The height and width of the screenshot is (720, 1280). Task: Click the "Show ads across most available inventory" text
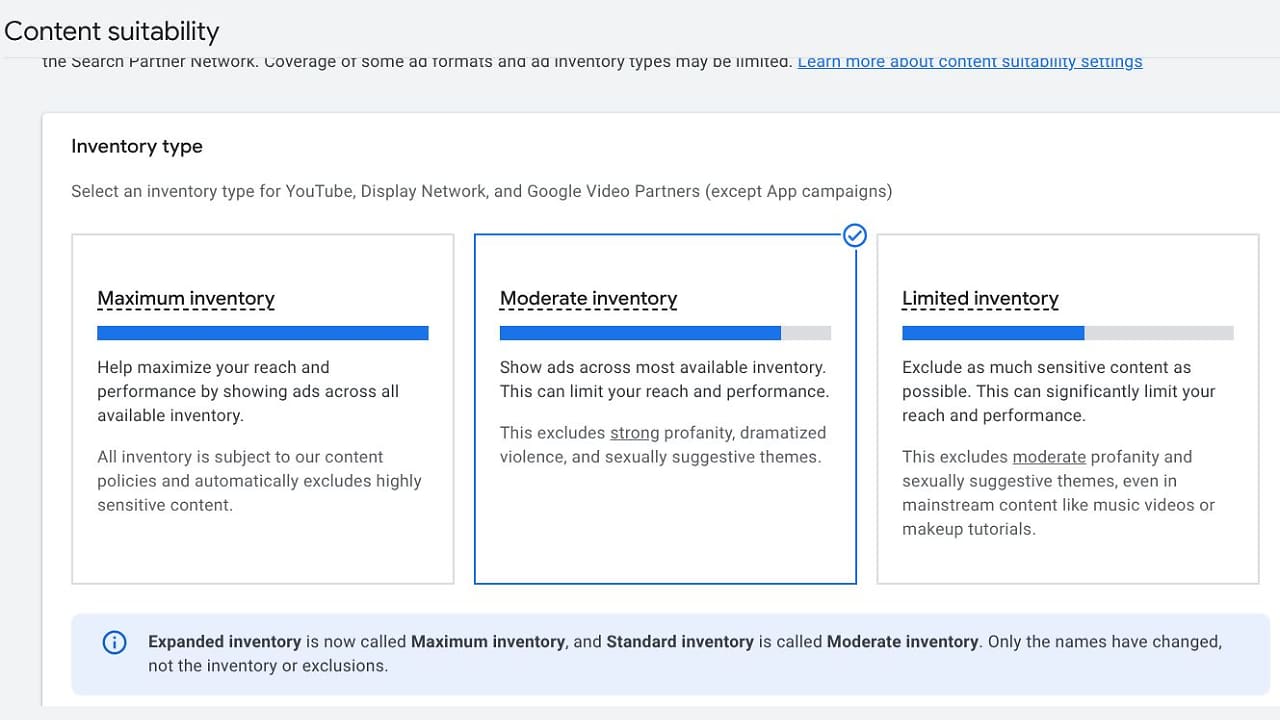(664, 379)
